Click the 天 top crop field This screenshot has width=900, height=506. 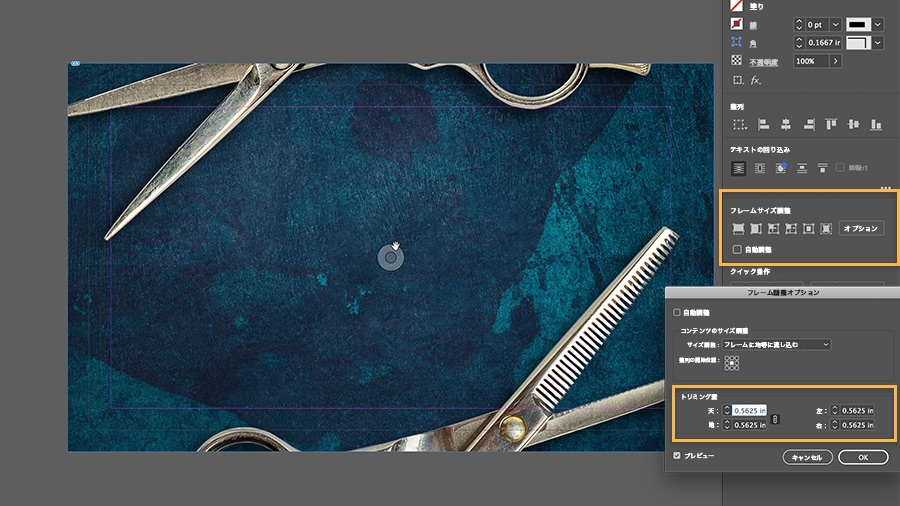(x=749, y=410)
